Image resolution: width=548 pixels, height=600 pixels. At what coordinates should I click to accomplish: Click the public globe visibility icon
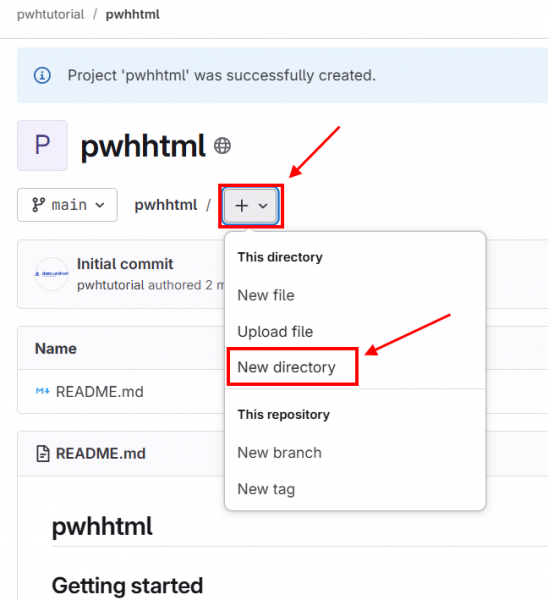click(x=222, y=146)
